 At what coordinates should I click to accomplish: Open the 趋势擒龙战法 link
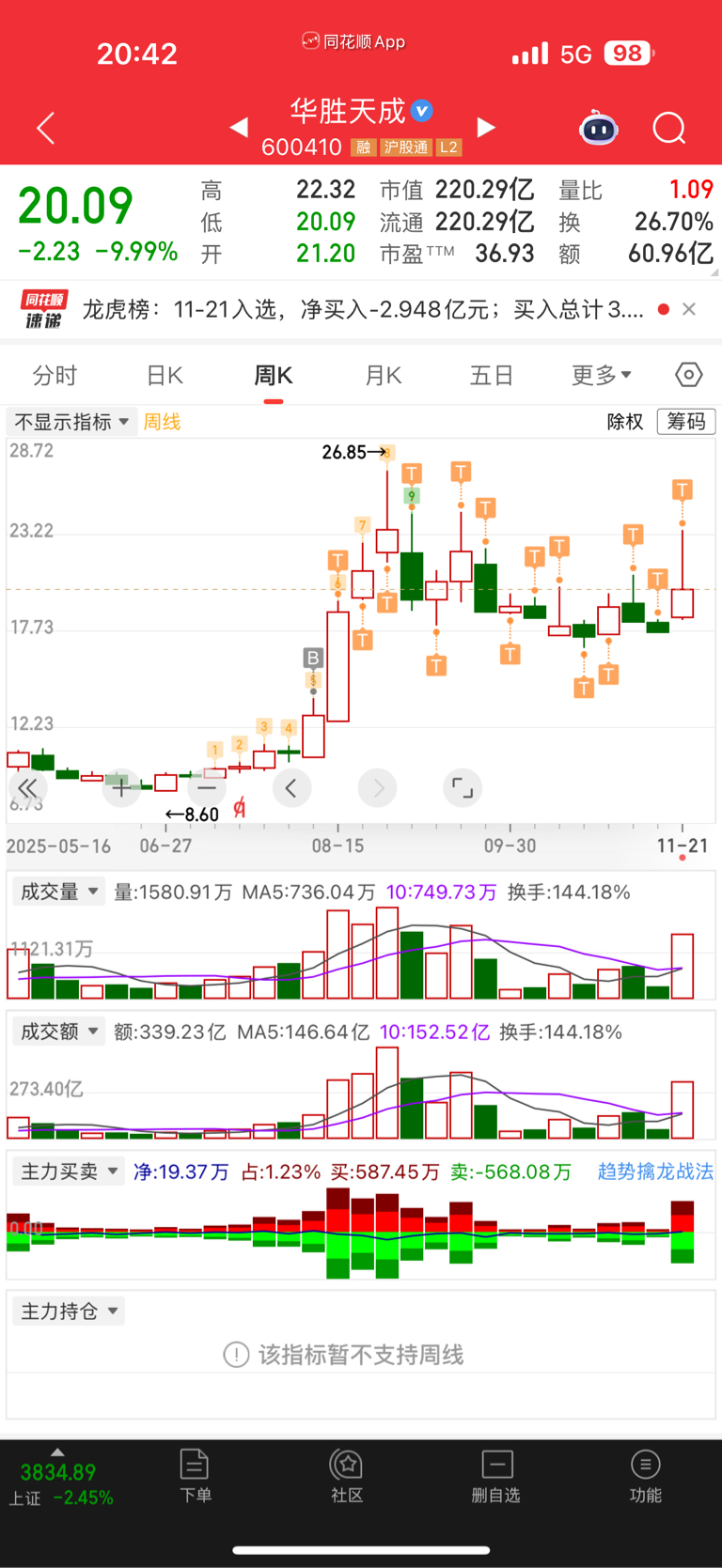click(x=655, y=1172)
